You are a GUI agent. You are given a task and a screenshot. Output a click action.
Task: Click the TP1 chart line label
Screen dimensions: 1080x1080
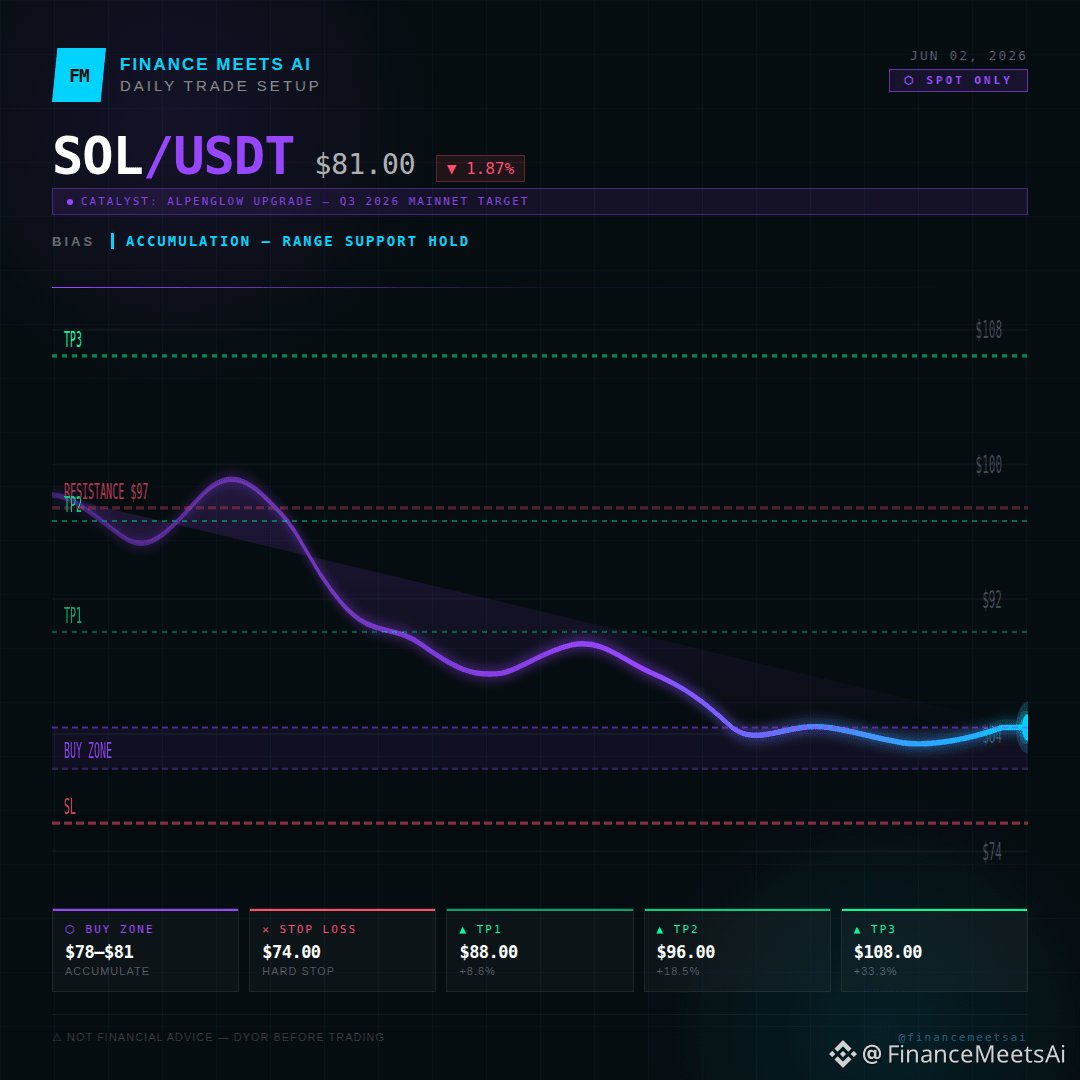click(x=73, y=615)
